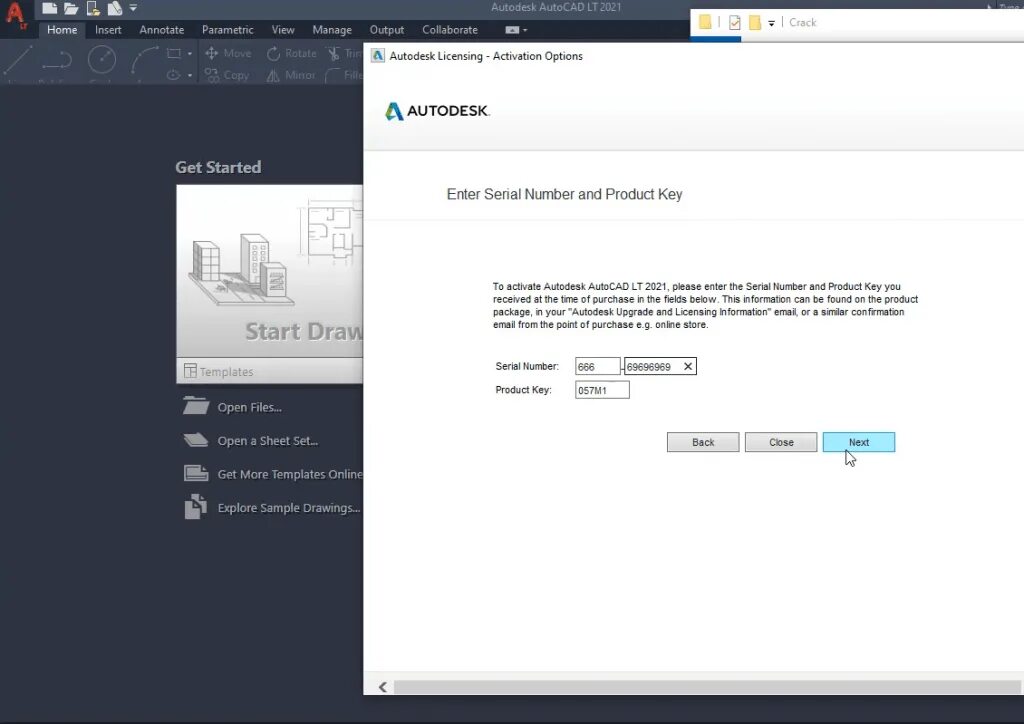Toggle the ribbon minimize button
The width and height of the screenshot is (1024, 724).
click(512, 30)
